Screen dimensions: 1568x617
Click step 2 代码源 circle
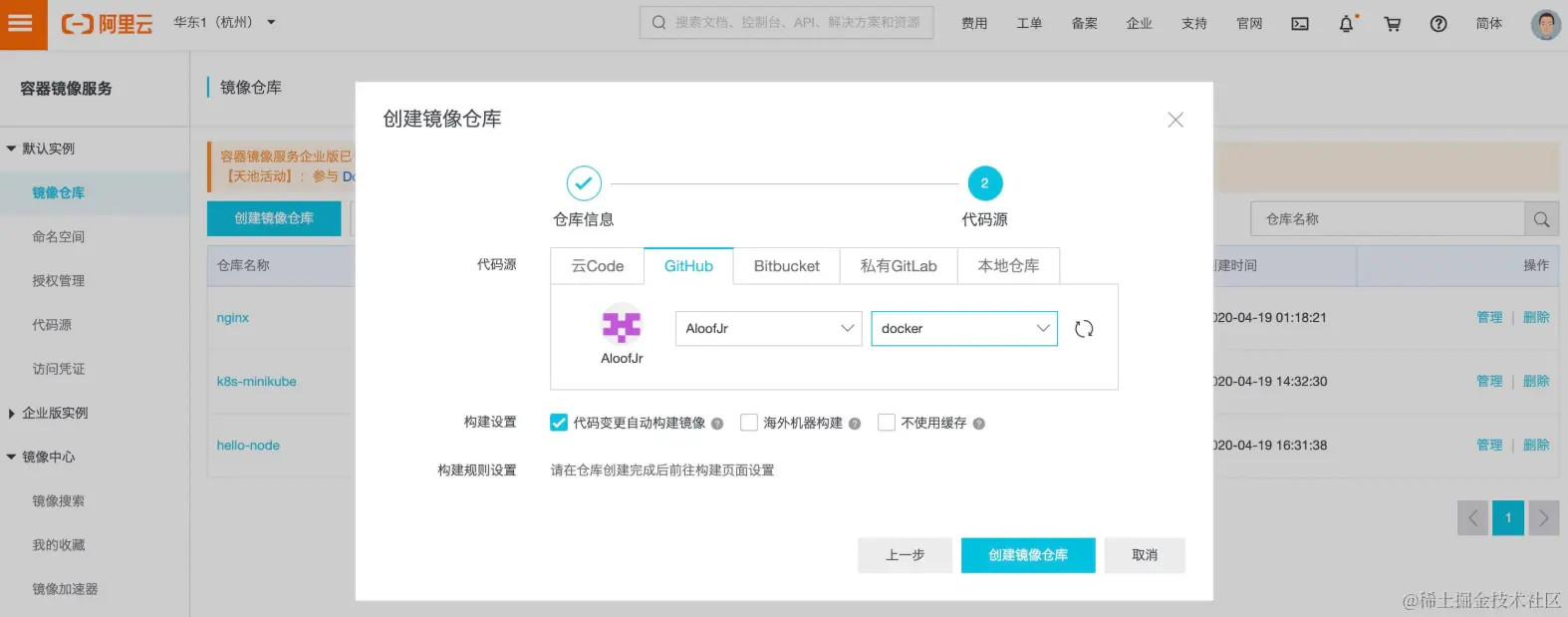pyautogui.click(x=985, y=183)
